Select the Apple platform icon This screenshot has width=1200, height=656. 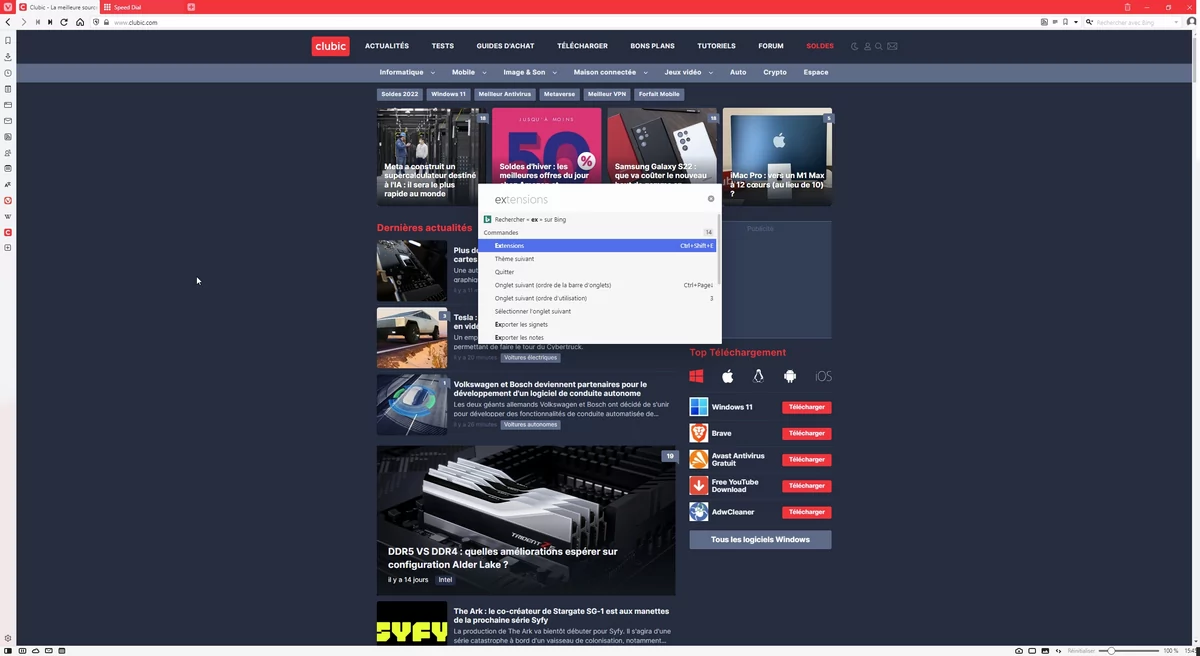point(728,377)
